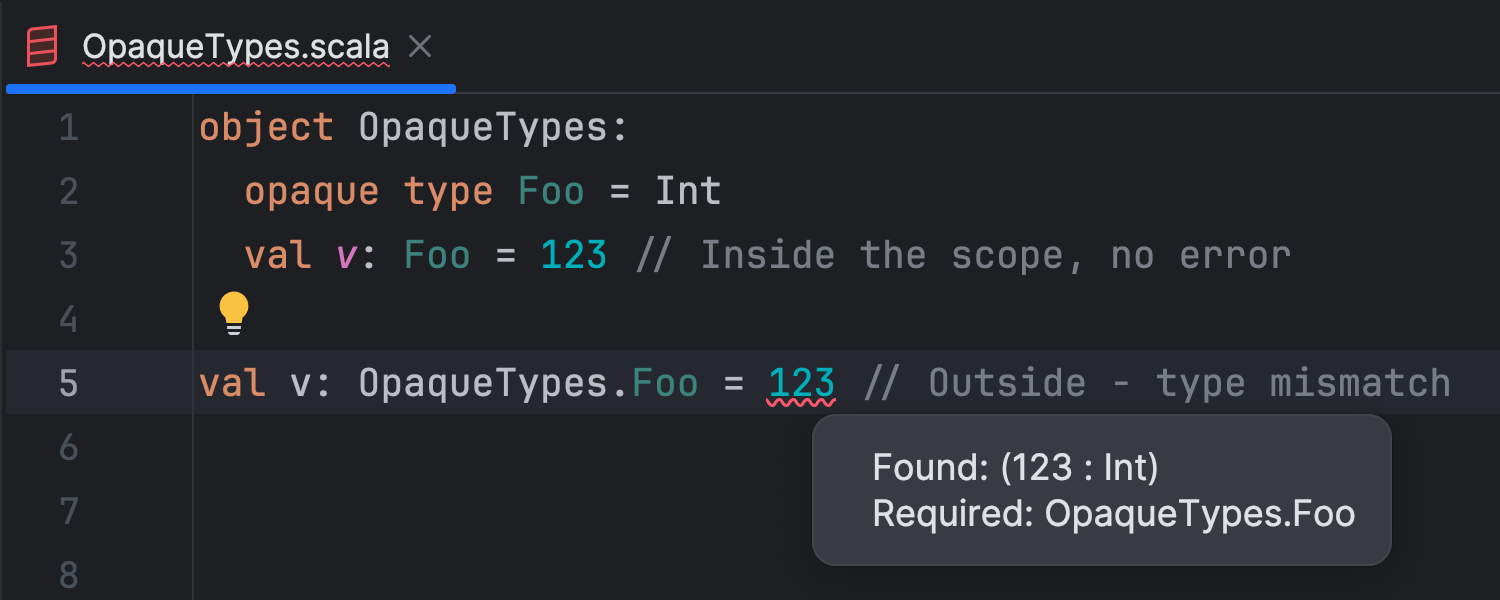The height and width of the screenshot is (600, 1500).
Task: Open the lightbulb quick-fix icon
Action: [233, 313]
